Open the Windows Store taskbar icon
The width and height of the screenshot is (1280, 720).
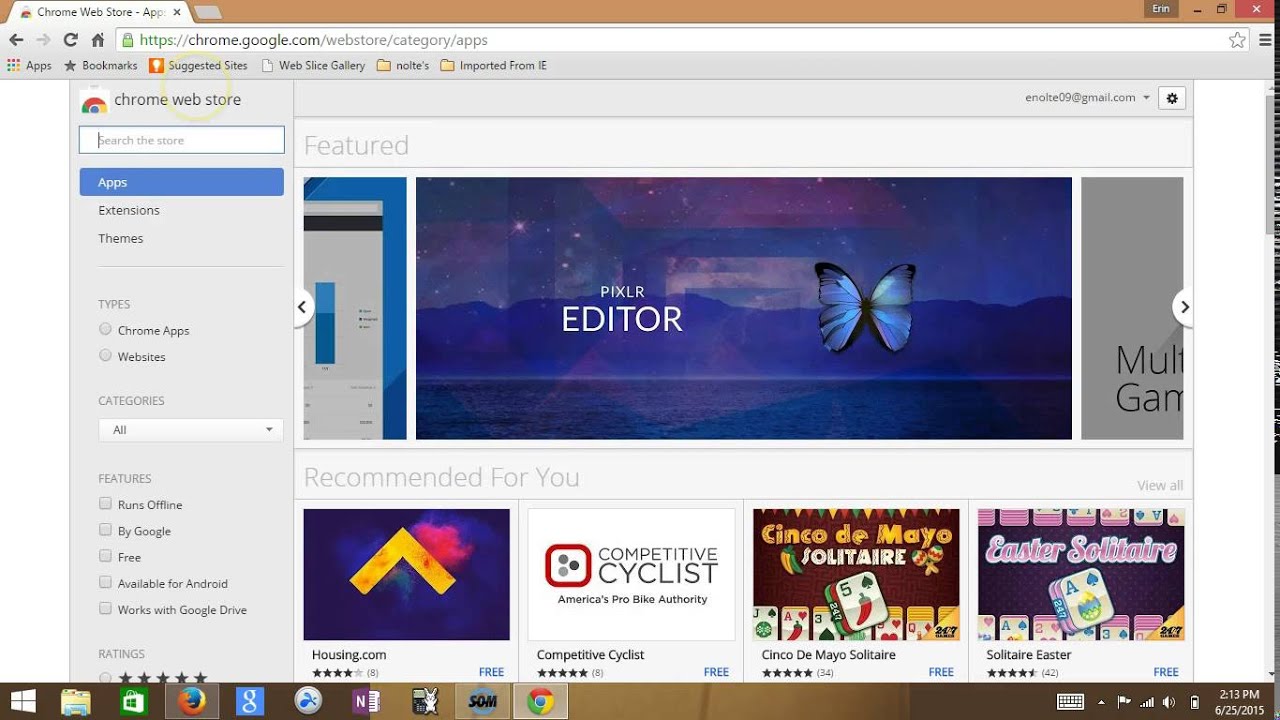click(x=133, y=701)
